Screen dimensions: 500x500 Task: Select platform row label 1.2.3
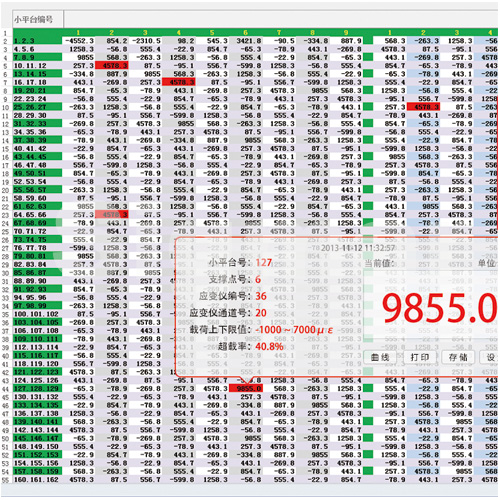point(37,41)
